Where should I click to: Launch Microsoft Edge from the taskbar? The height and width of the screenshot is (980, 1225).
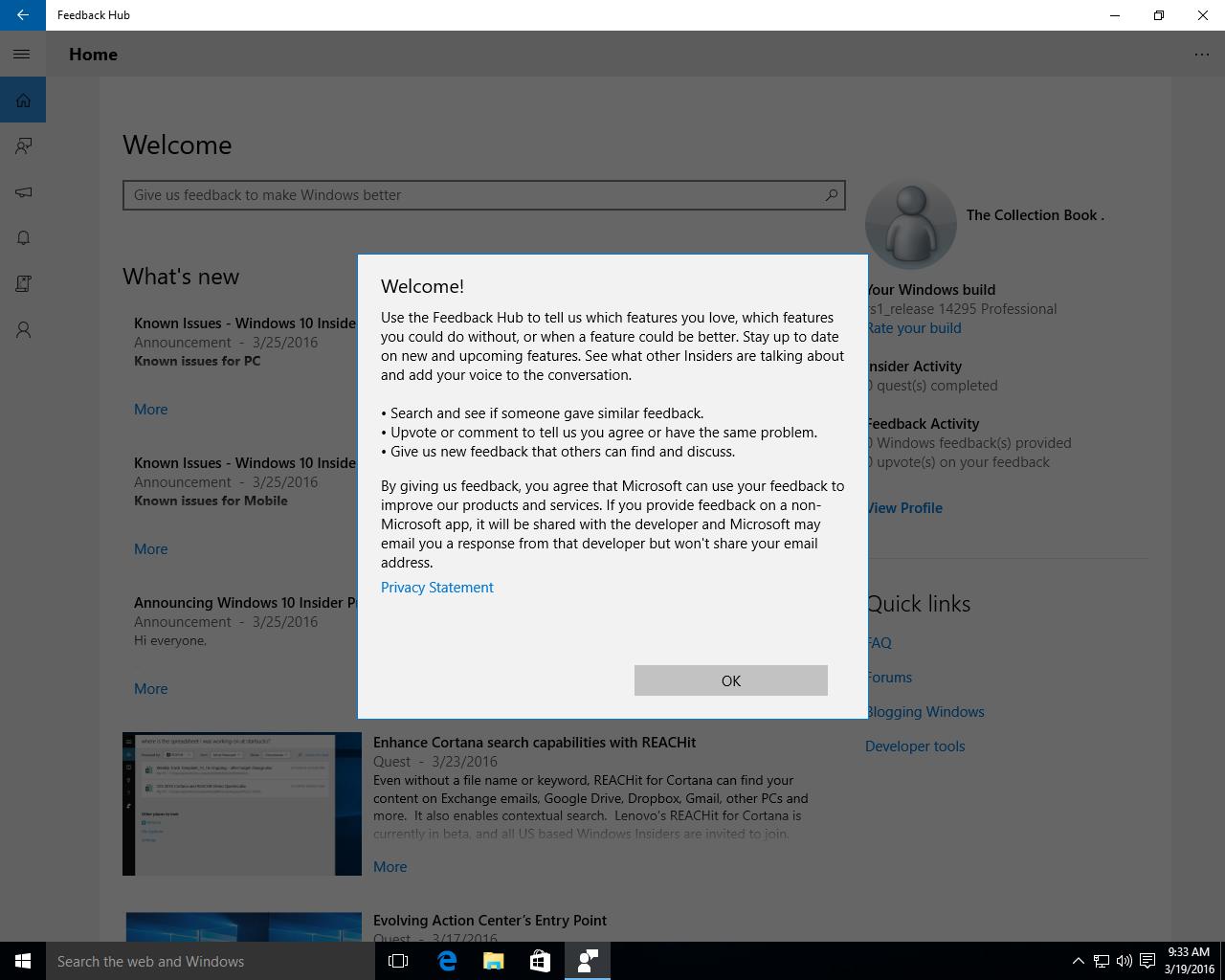(x=446, y=961)
